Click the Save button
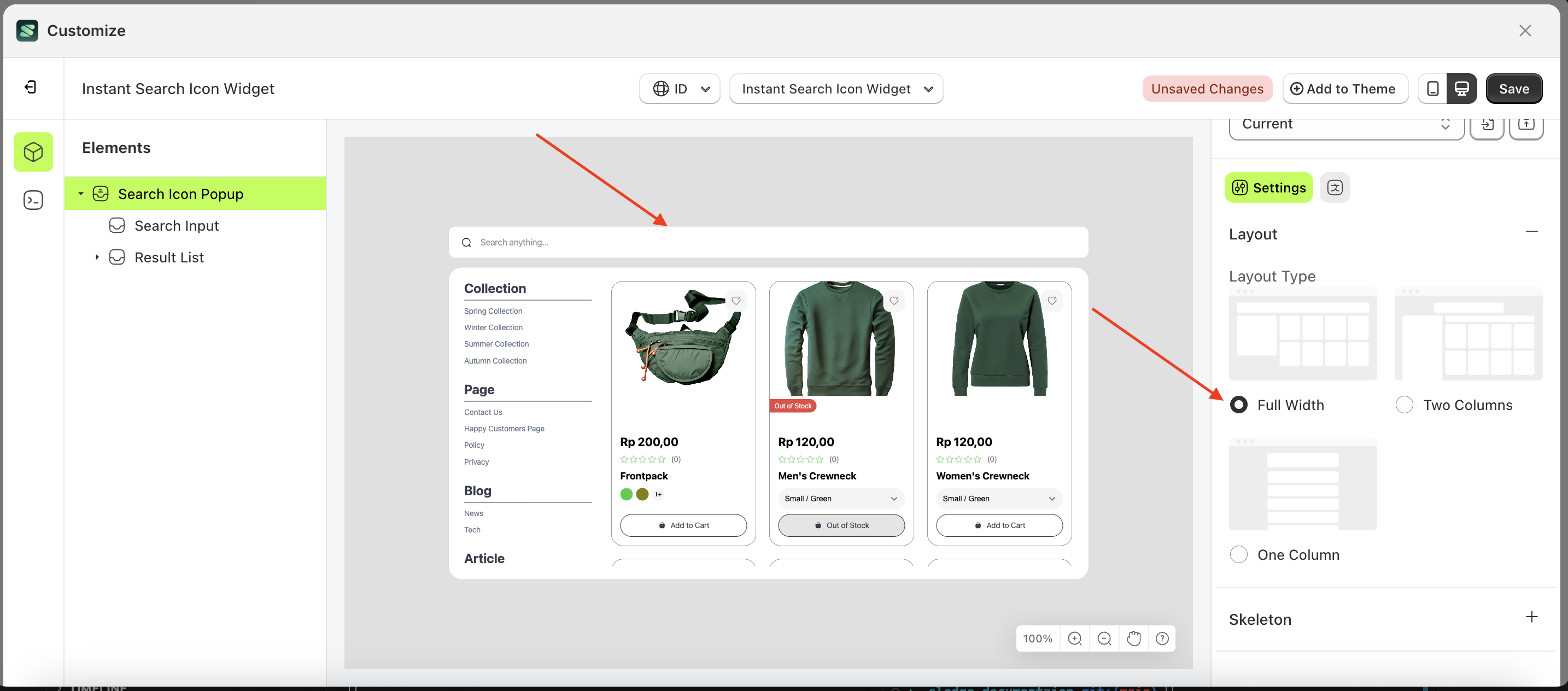 [x=1513, y=89]
